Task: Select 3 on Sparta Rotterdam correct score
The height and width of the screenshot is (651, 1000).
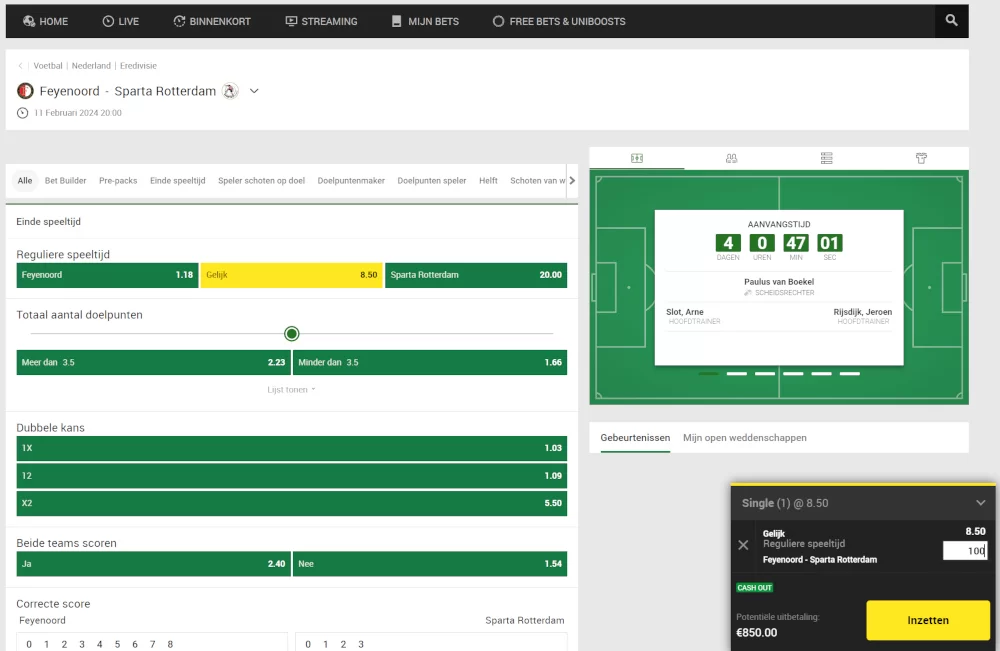Action: tap(361, 644)
